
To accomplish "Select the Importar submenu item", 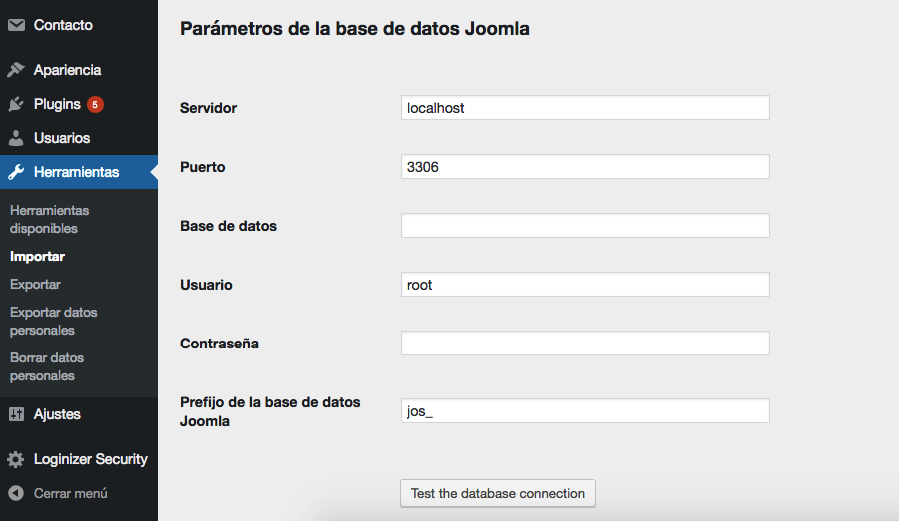I will click(37, 256).
